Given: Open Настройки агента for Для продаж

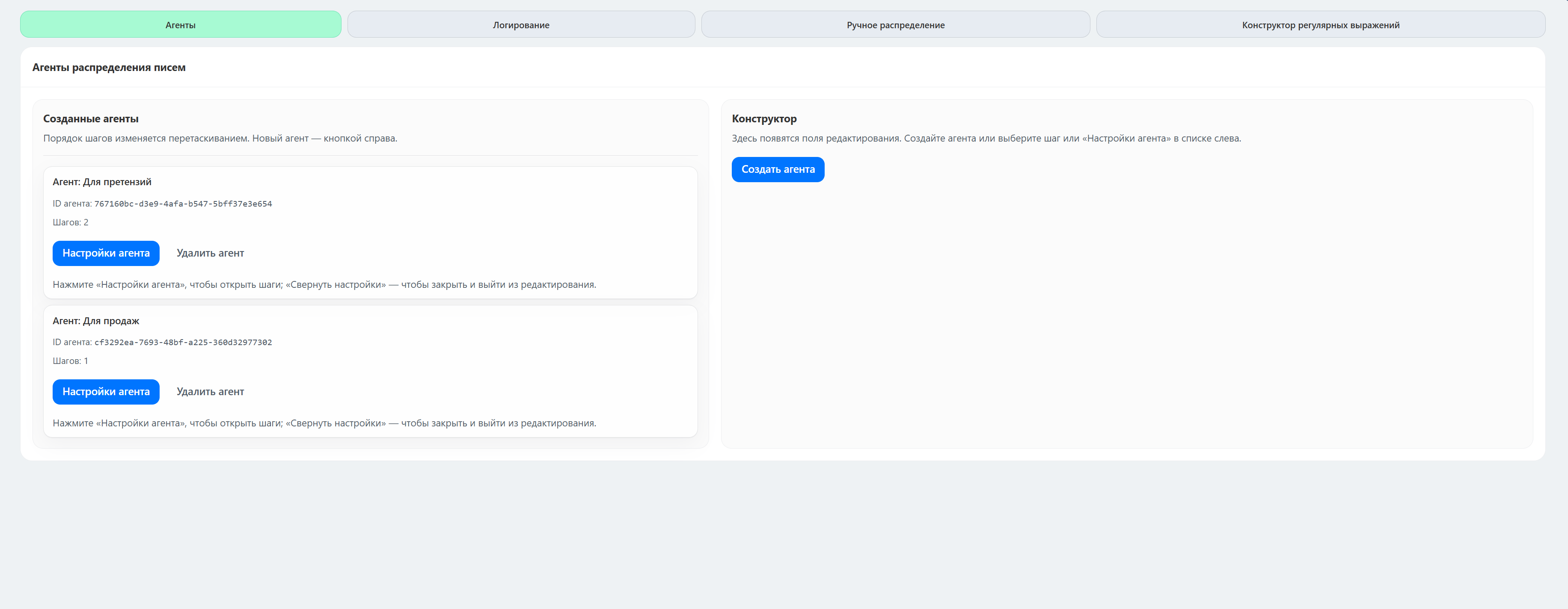Looking at the screenshot, I should pos(106,392).
